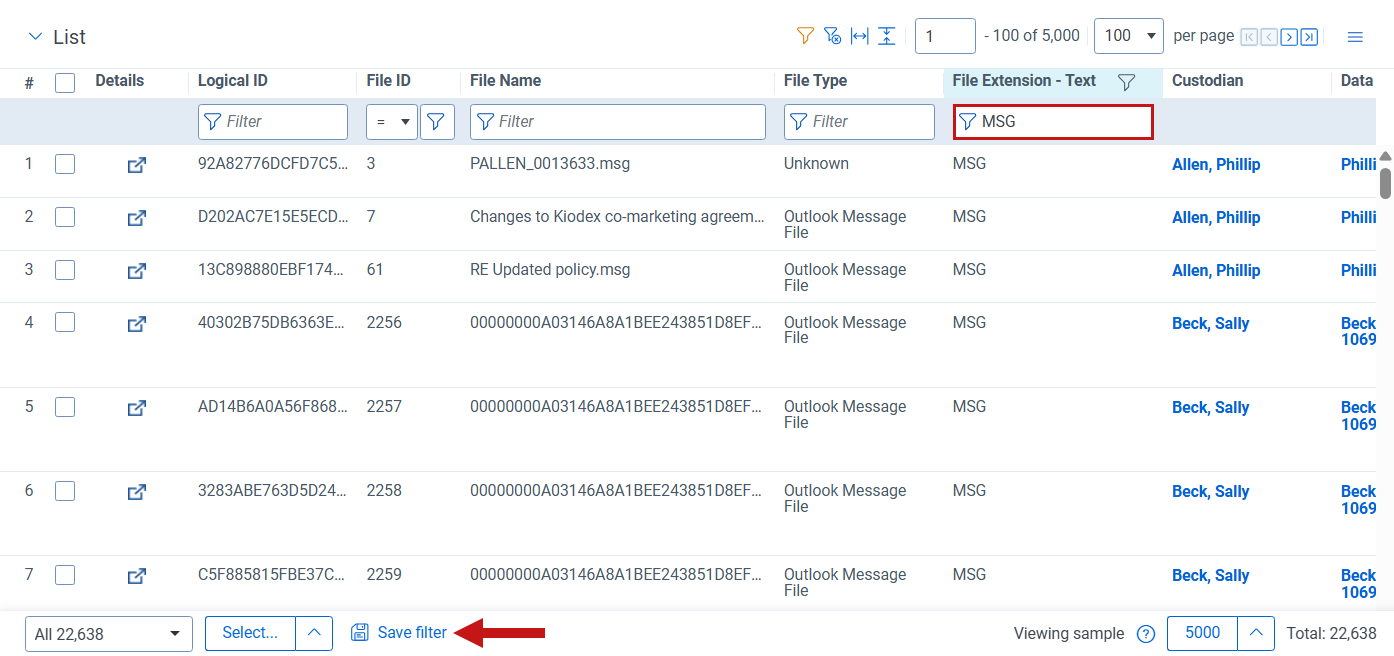Go to the next page of results
This screenshot has height=656, width=1394.
(1289, 37)
